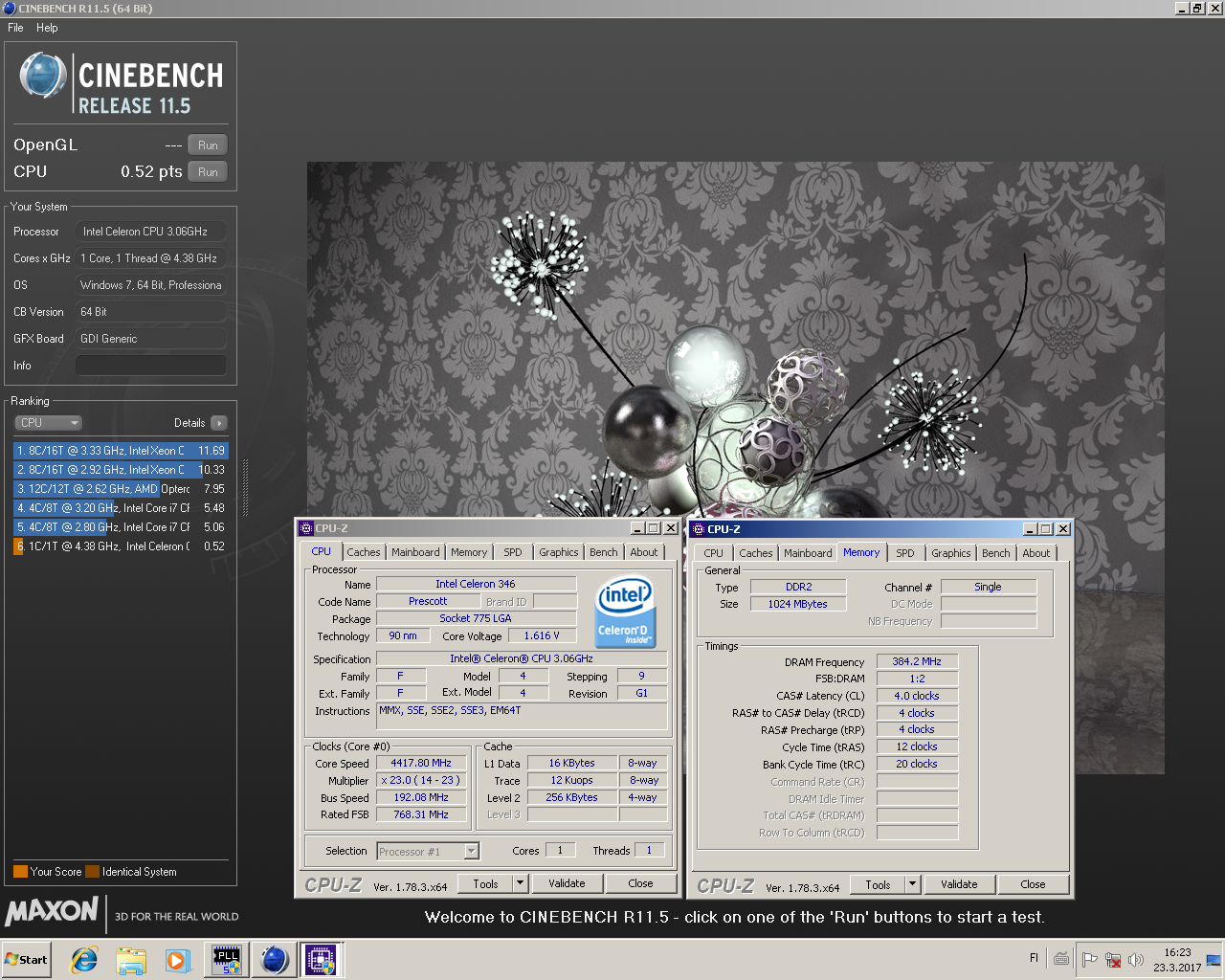Open volume speaker tray icon
1225x980 pixels.
[x=1136, y=960]
